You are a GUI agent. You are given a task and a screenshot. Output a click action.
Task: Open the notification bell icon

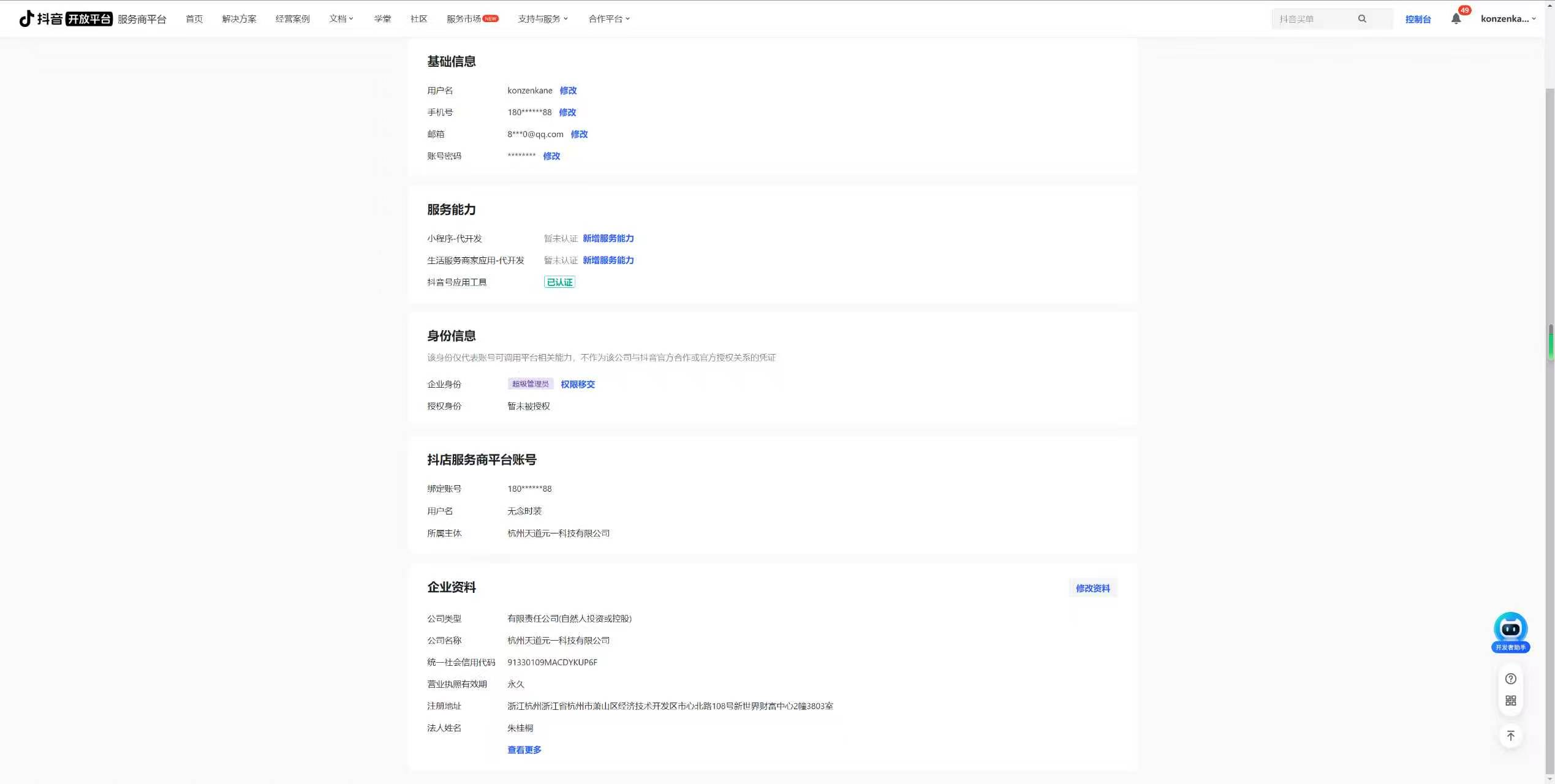[x=1456, y=18]
